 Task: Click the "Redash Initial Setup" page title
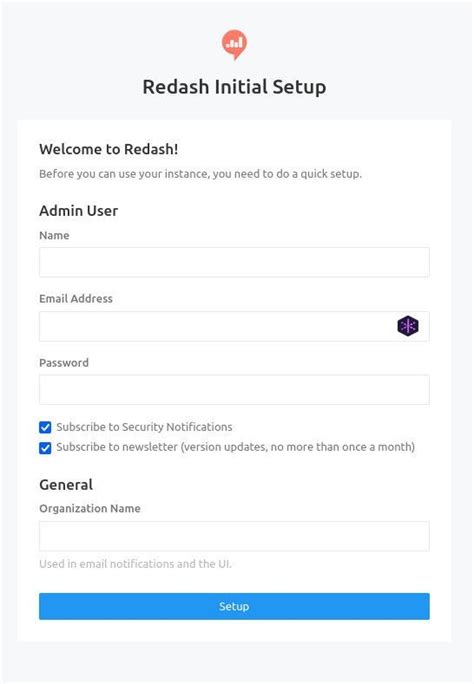tap(234, 86)
